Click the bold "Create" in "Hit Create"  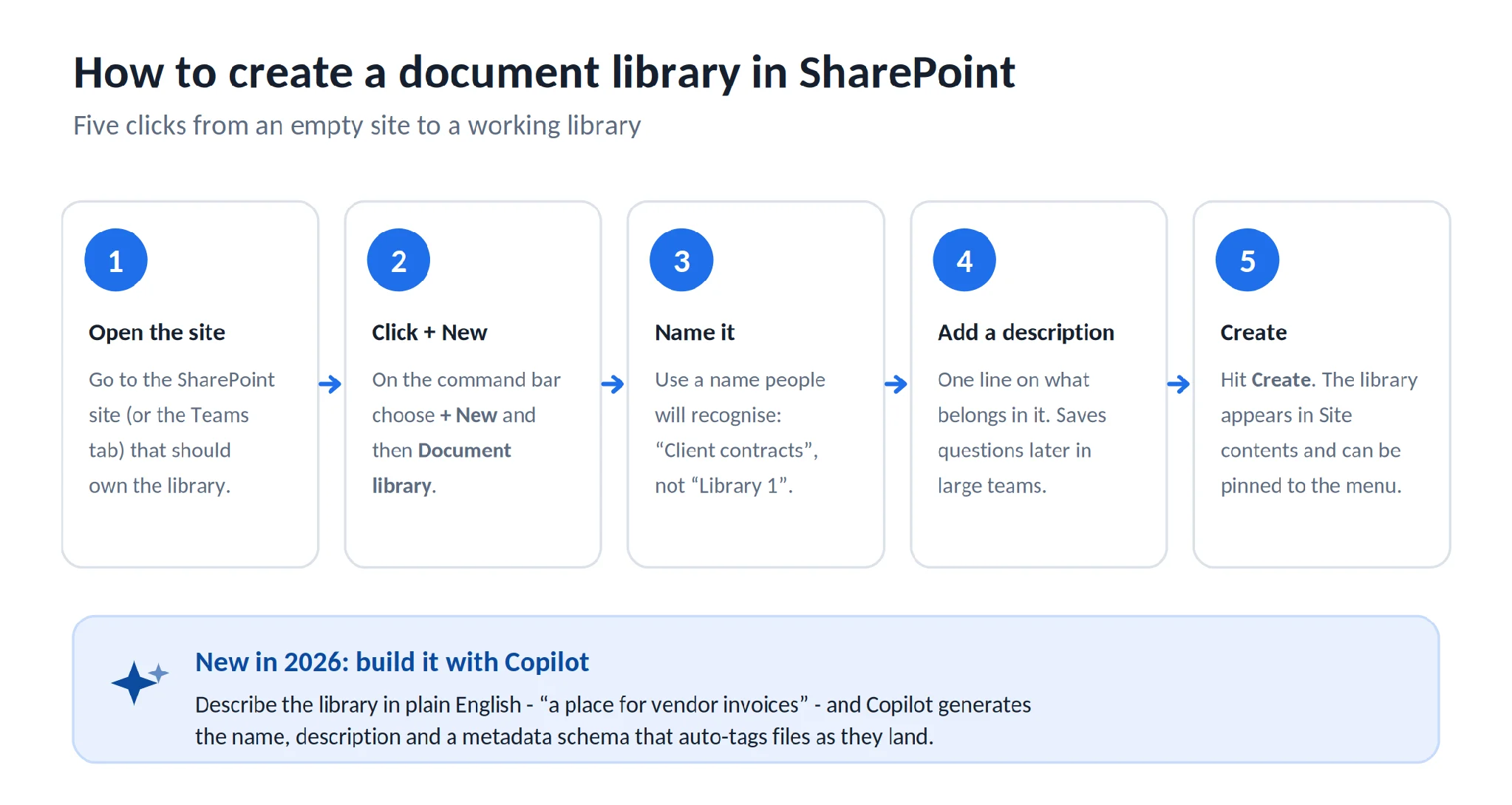1282,380
